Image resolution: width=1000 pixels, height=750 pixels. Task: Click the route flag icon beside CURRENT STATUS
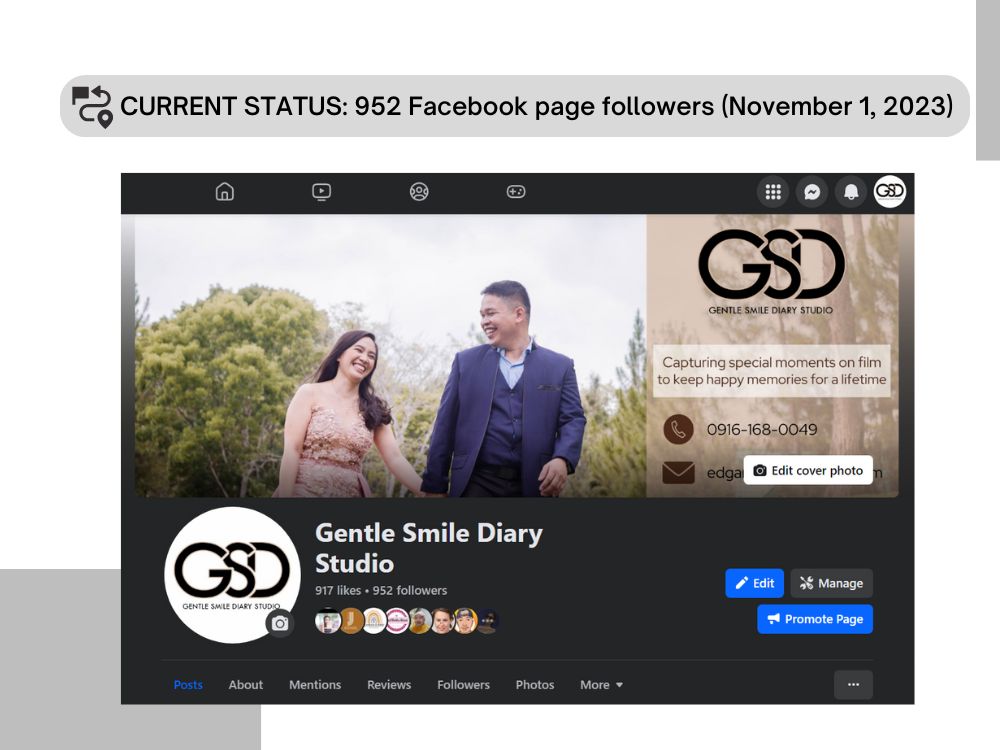pyautogui.click(x=92, y=107)
